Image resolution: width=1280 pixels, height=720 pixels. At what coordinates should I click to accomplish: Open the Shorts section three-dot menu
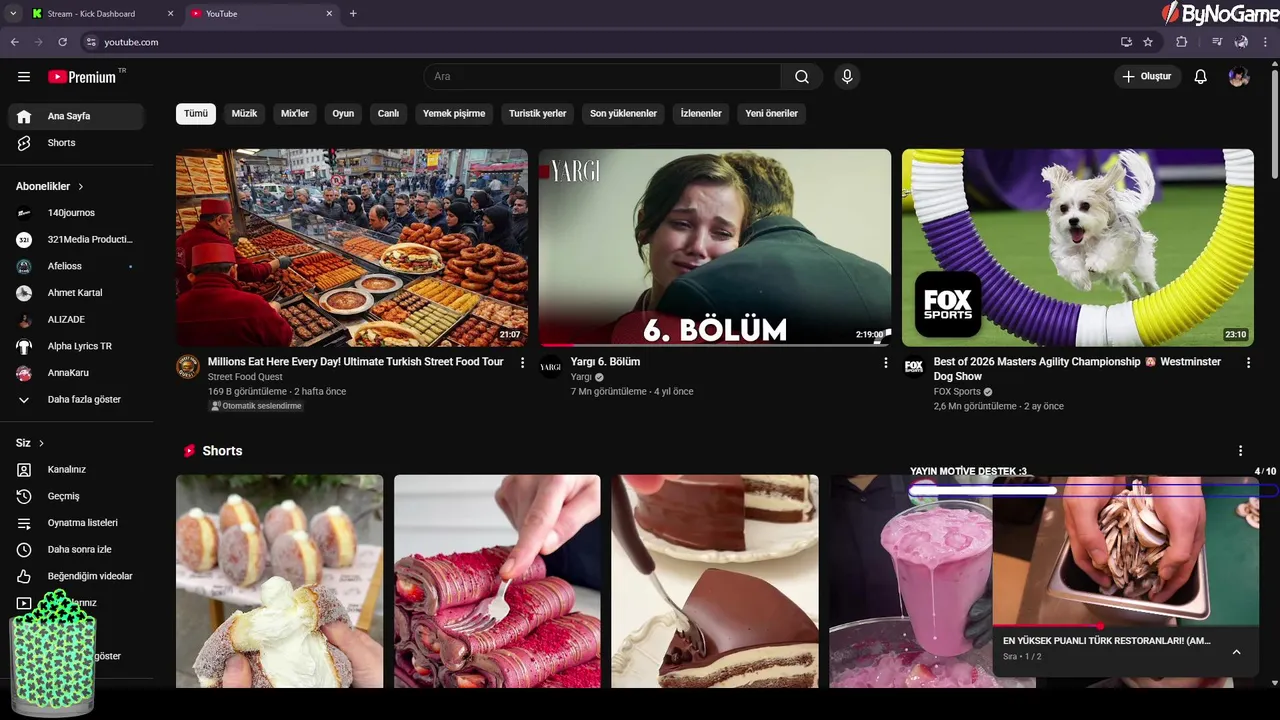[1241, 451]
